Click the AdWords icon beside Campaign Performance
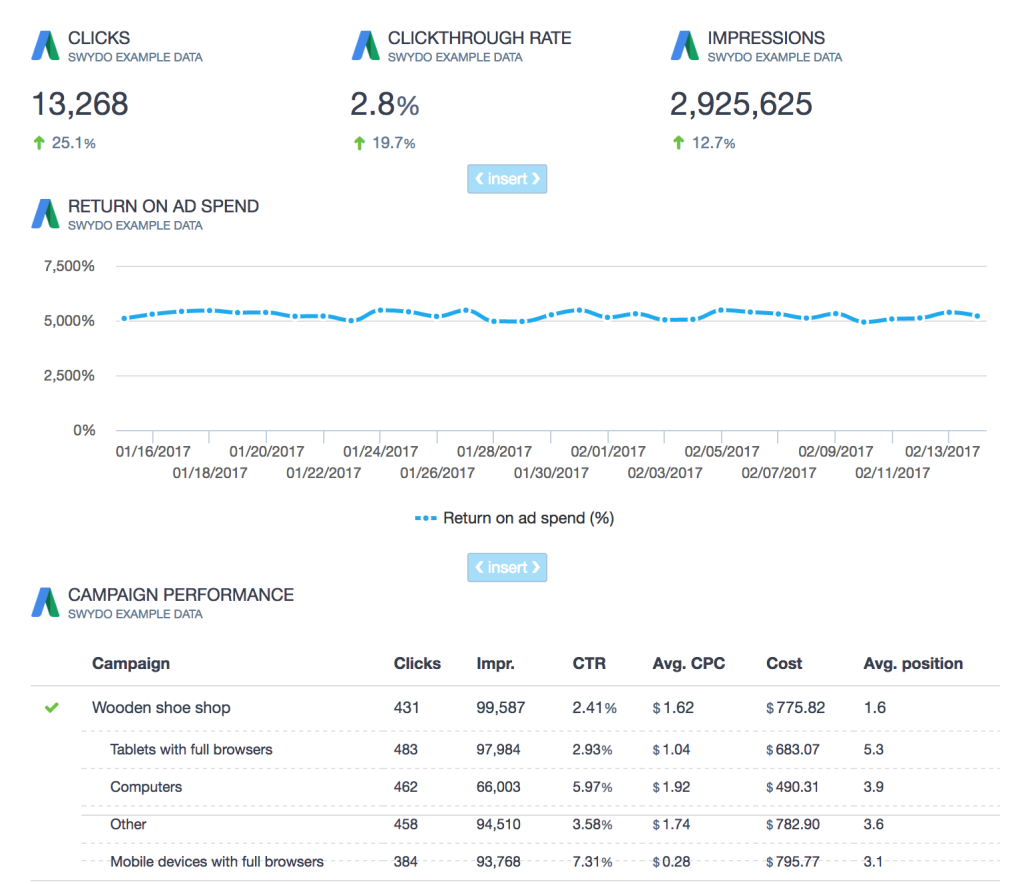Screen dimensions: 1024x884 tap(46, 602)
